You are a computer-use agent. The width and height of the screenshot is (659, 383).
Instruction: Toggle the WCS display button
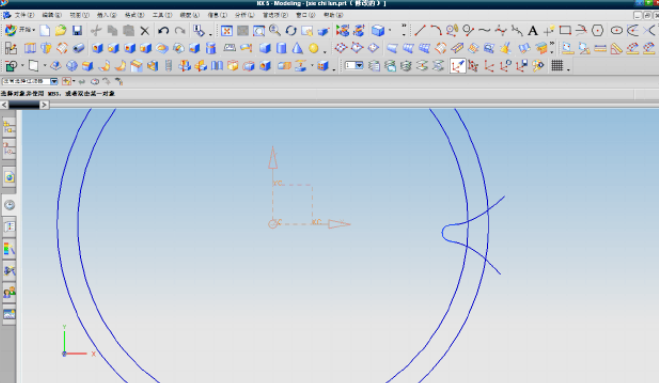(x=458, y=66)
